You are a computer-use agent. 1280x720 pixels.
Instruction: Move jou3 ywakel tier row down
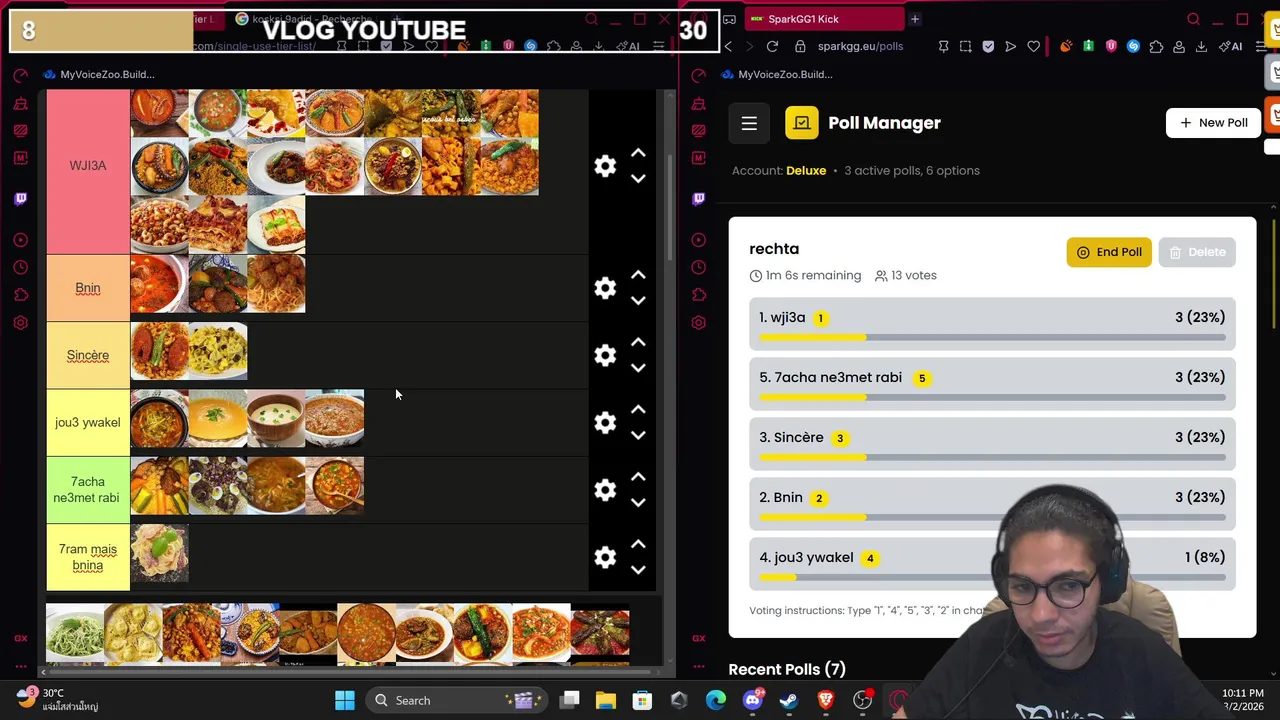pyautogui.click(x=638, y=434)
